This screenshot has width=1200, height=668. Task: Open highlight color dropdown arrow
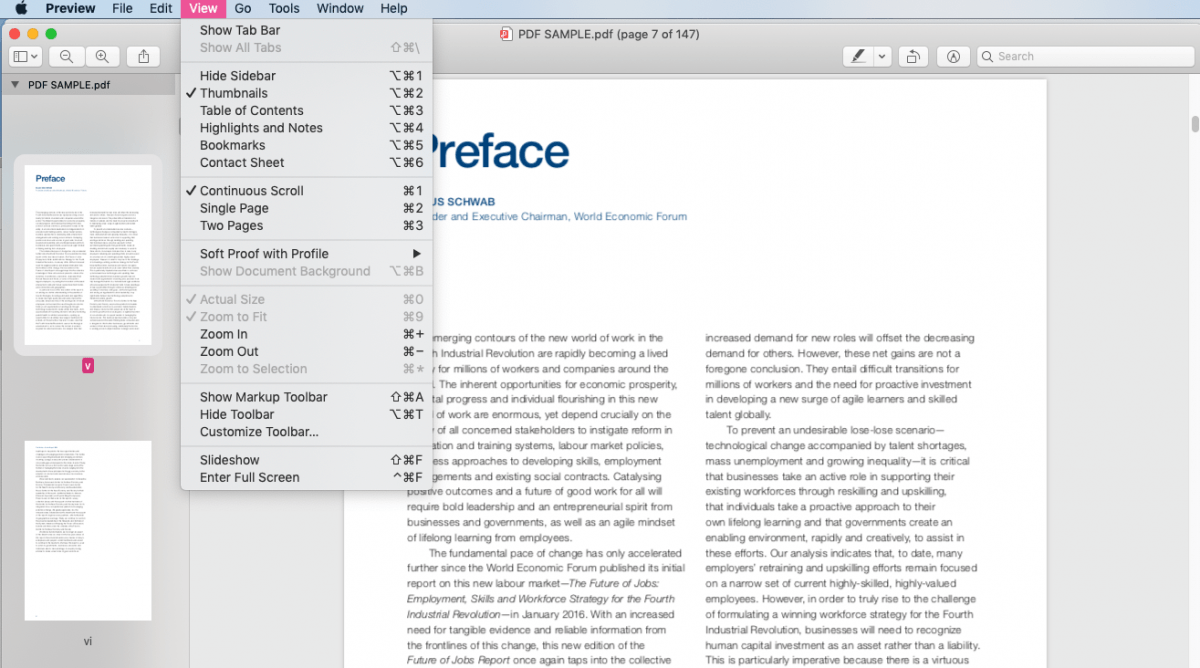point(882,57)
